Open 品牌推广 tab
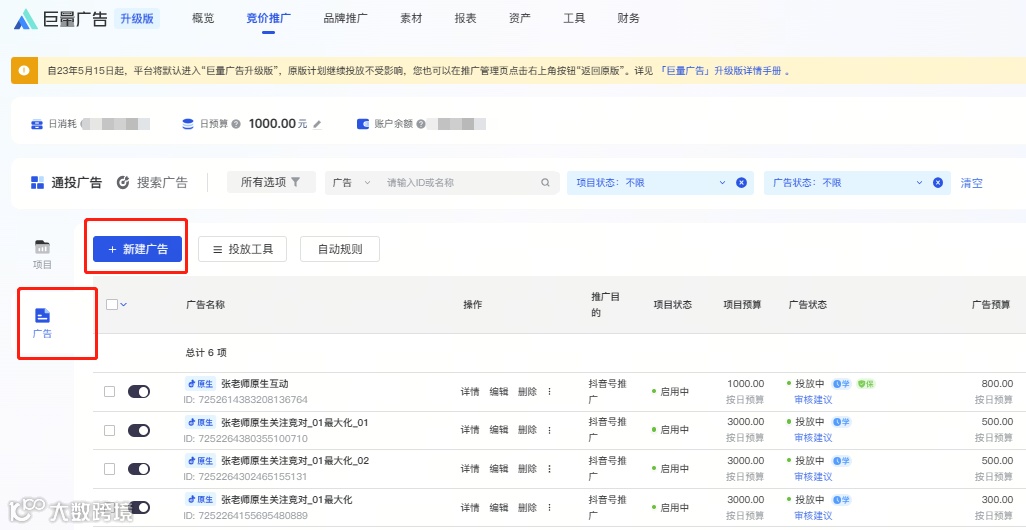Viewport: 1026px width, 530px height. pyautogui.click(x=345, y=18)
